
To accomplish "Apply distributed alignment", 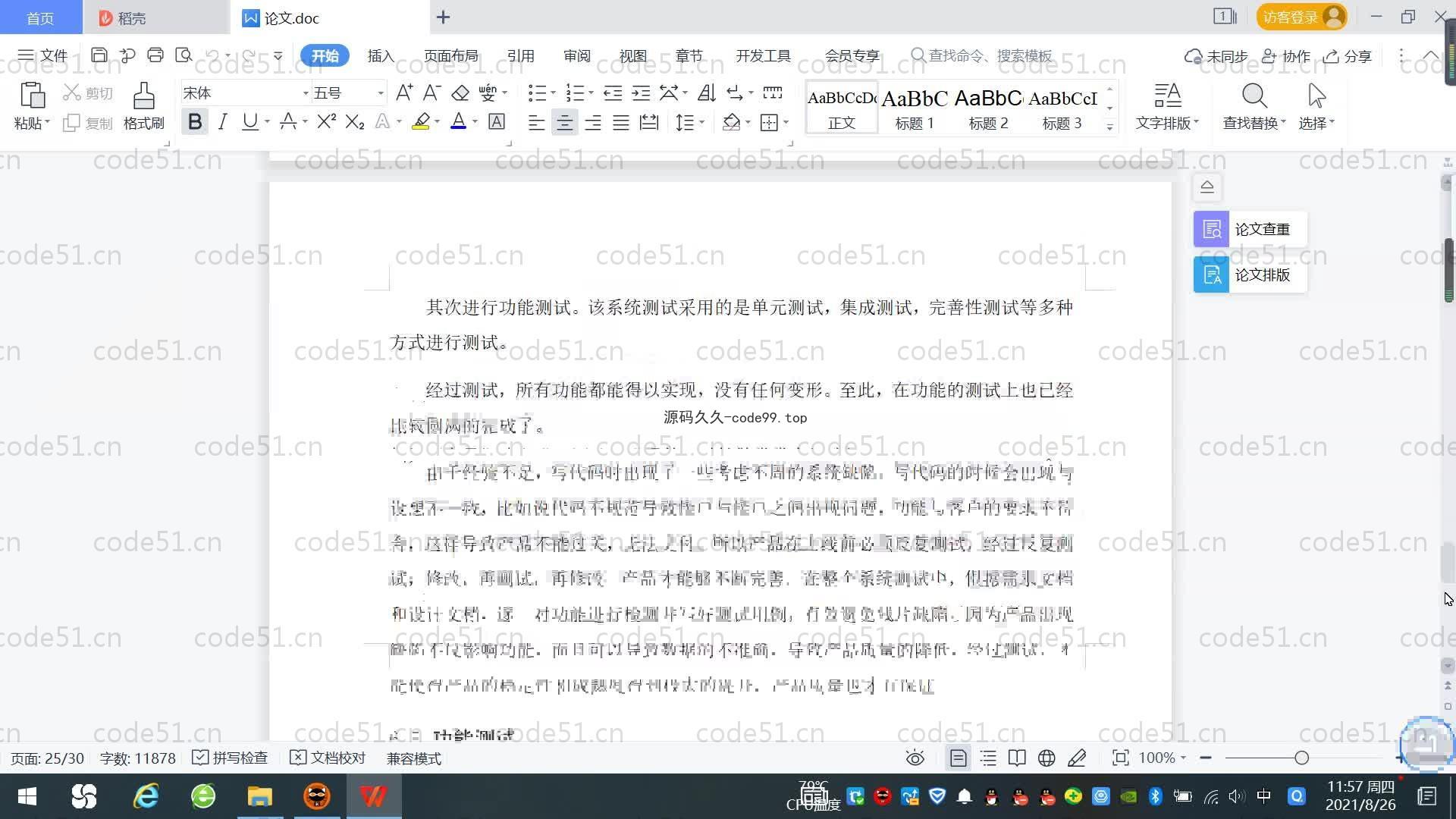I will pos(649,122).
